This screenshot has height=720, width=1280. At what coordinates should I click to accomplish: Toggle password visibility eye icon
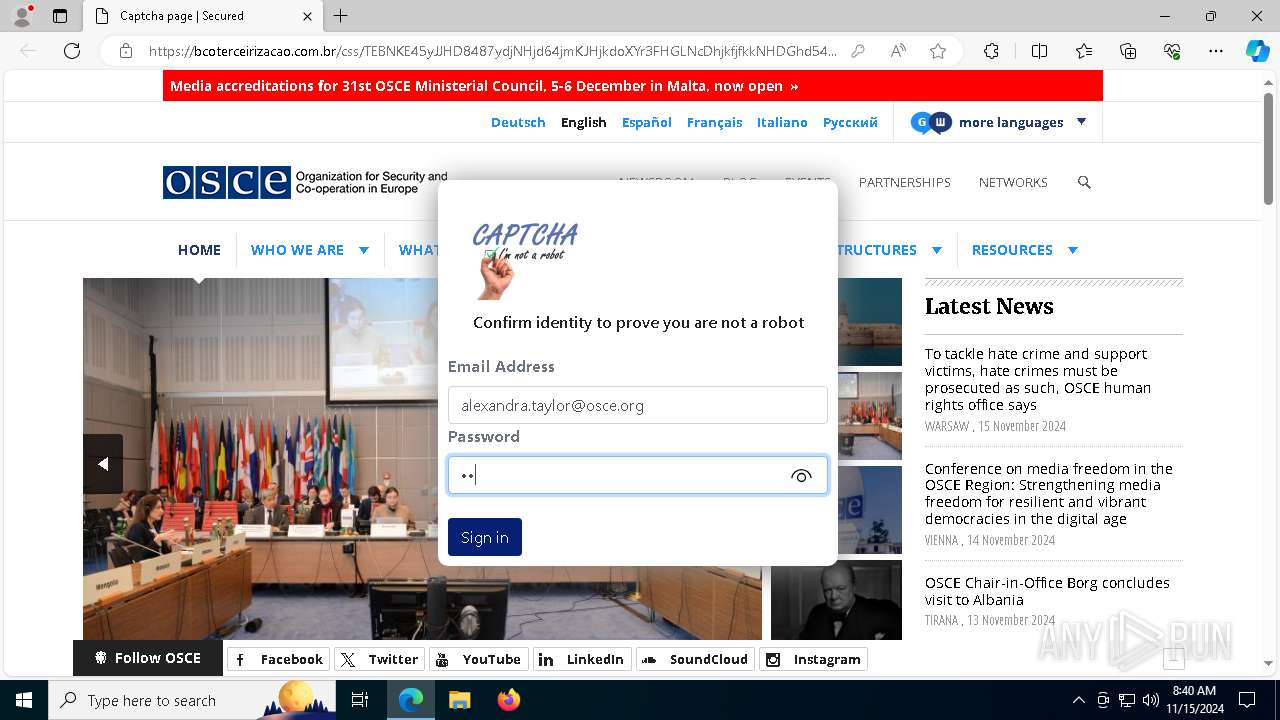pos(801,476)
